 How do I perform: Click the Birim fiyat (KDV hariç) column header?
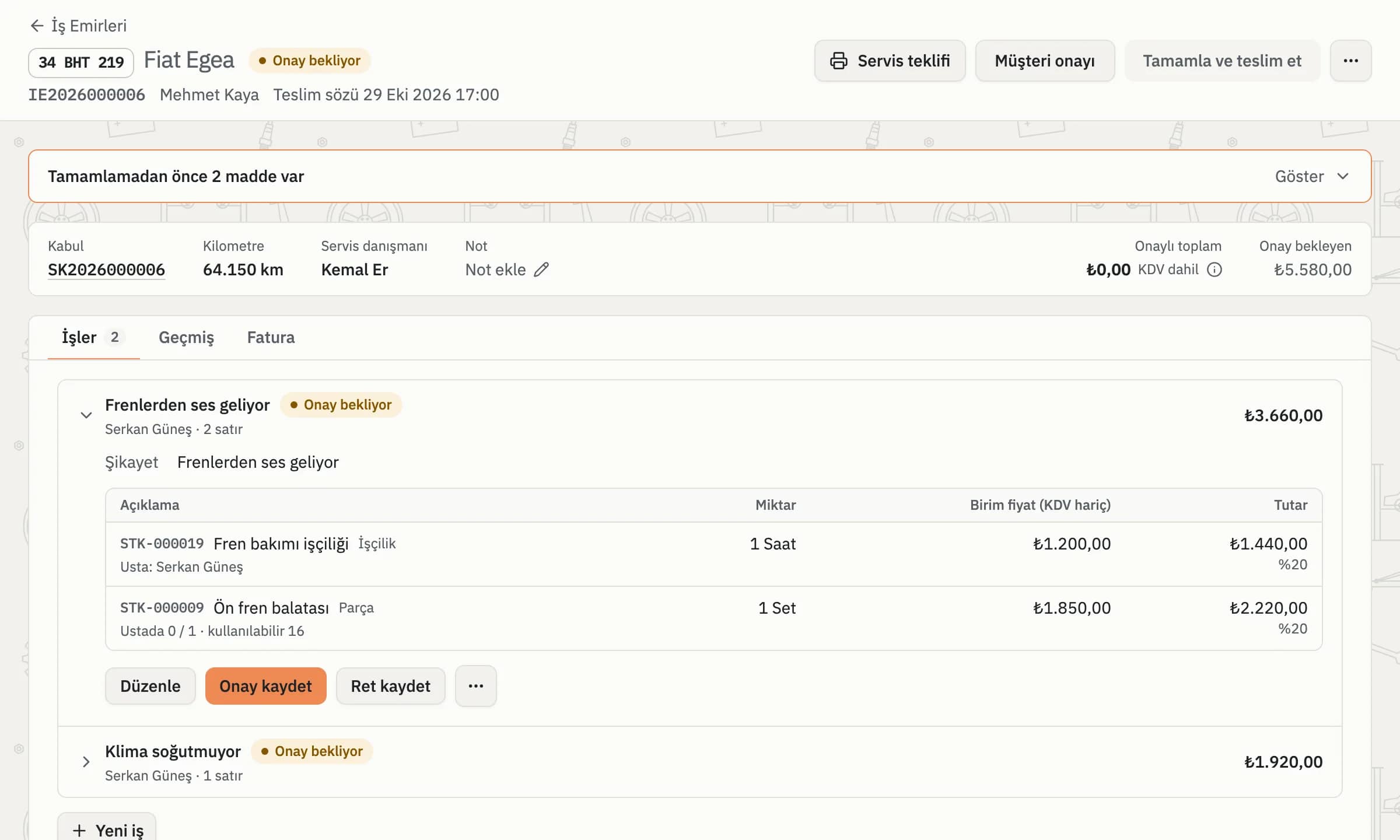[1040, 505]
